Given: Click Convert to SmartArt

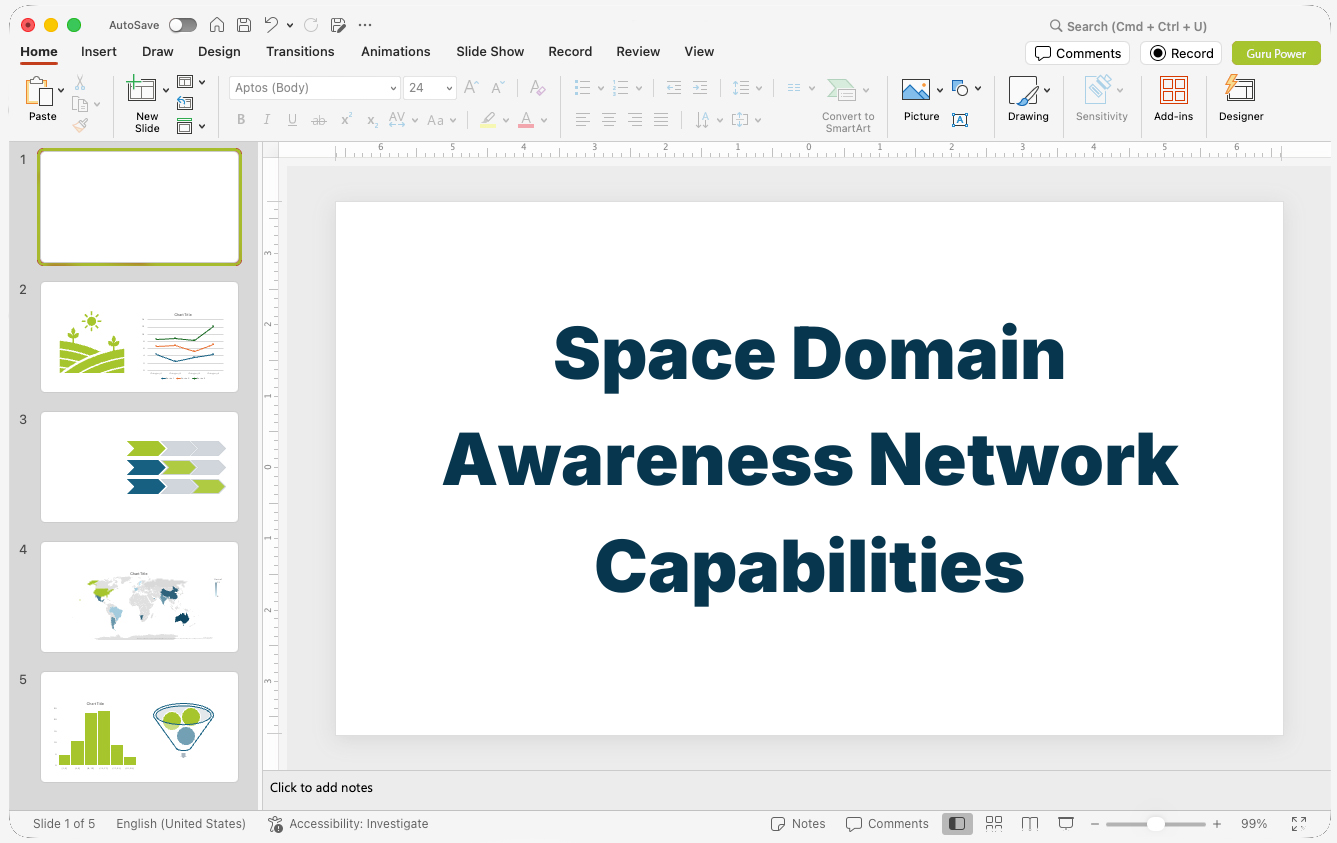Looking at the screenshot, I should pos(848,105).
